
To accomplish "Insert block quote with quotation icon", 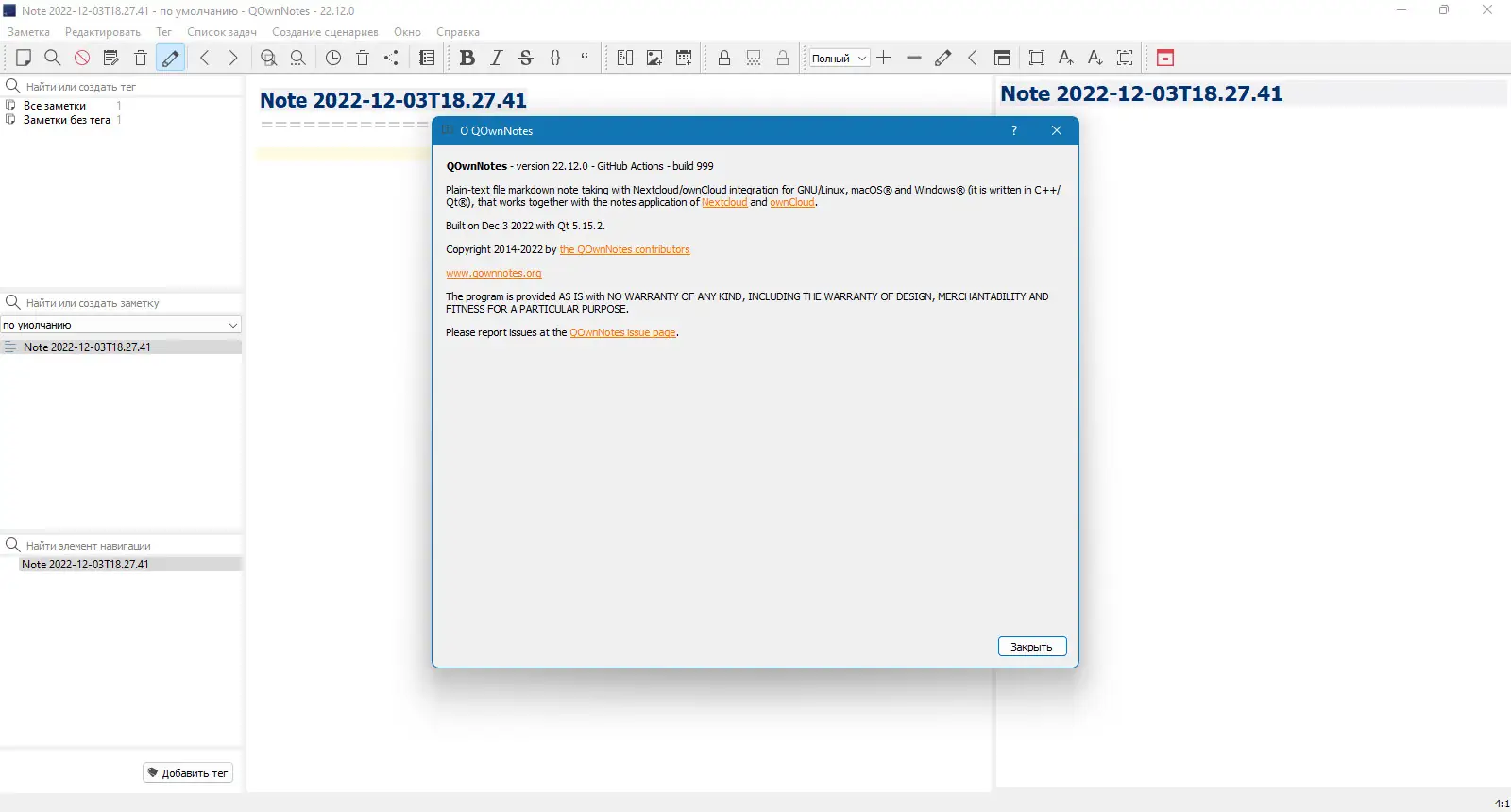I will pos(585,58).
